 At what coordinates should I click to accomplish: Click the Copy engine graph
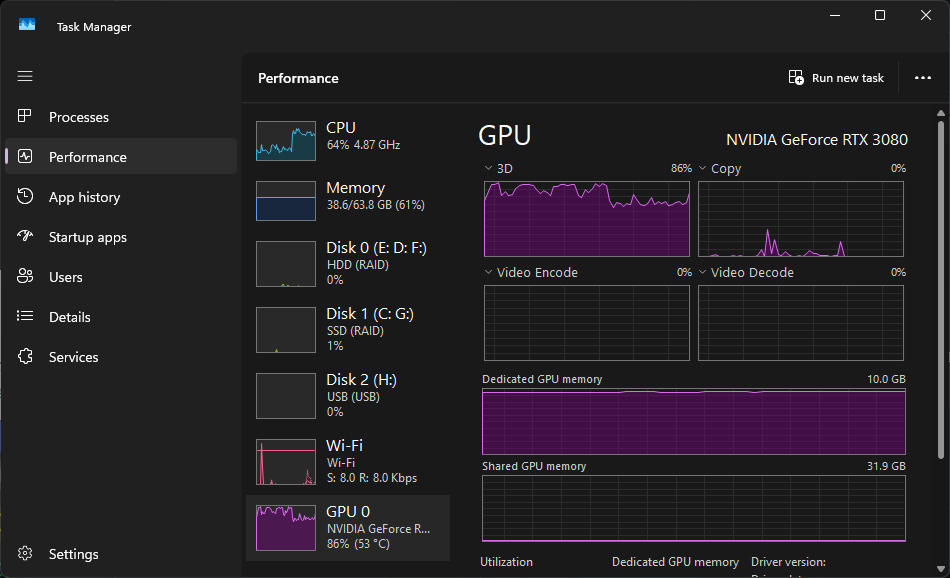[800, 219]
